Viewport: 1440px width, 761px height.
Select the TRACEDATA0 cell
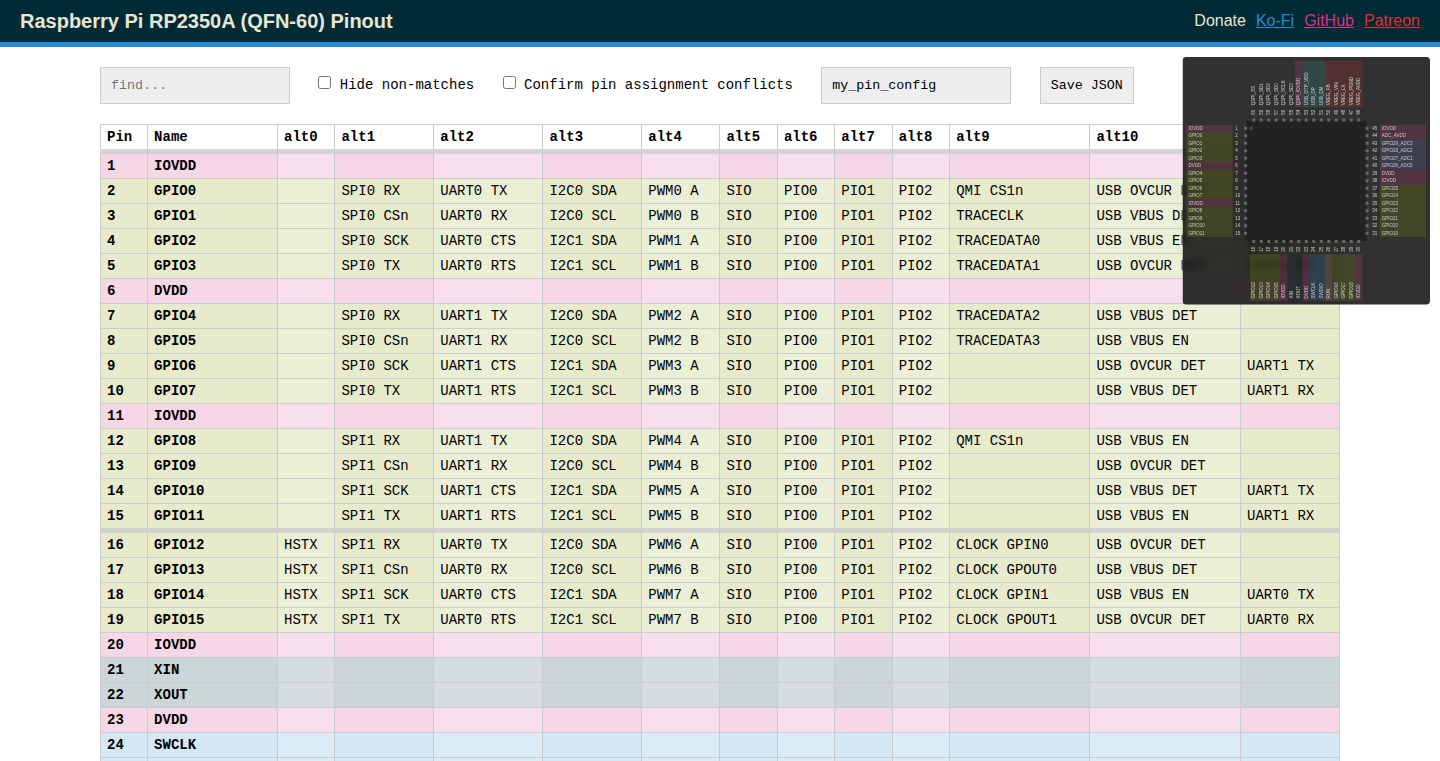1020,241
